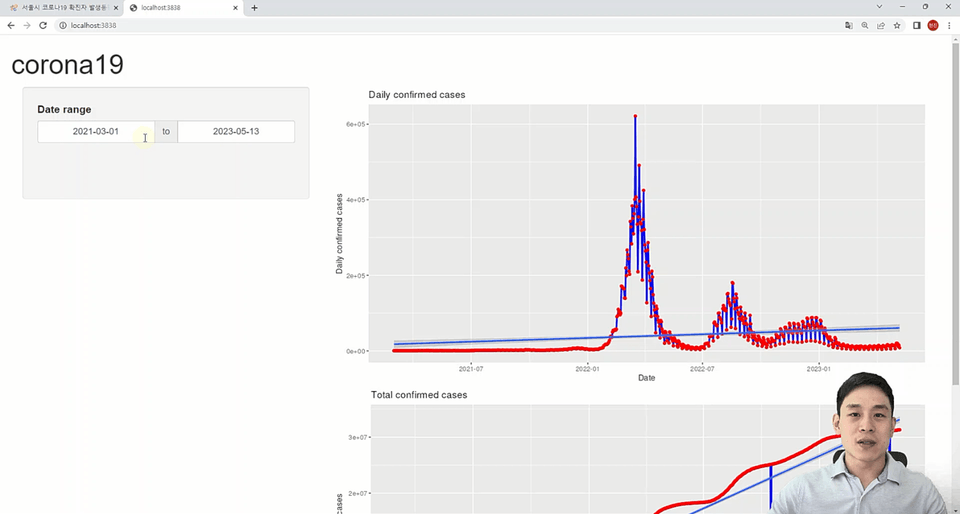The height and width of the screenshot is (514, 960).
Task: Open the Chrome three-dot menu
Action: coord(950,25)
